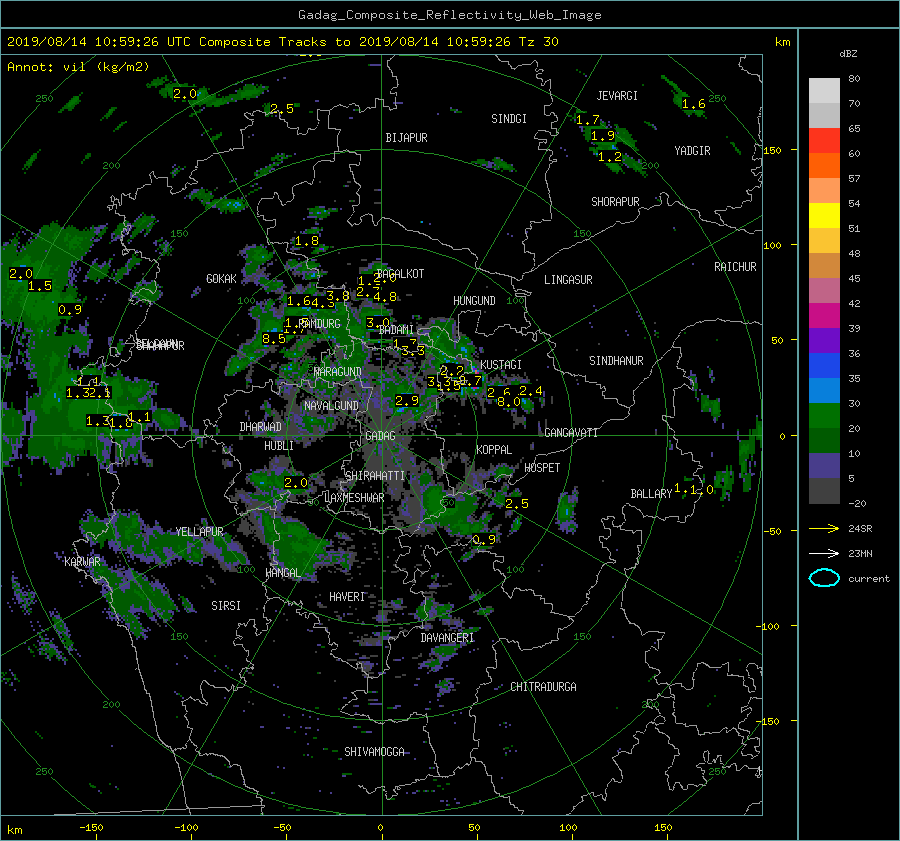
Task: Click the Annot: vil (kg/m2) label
Action: pos(78,67)
